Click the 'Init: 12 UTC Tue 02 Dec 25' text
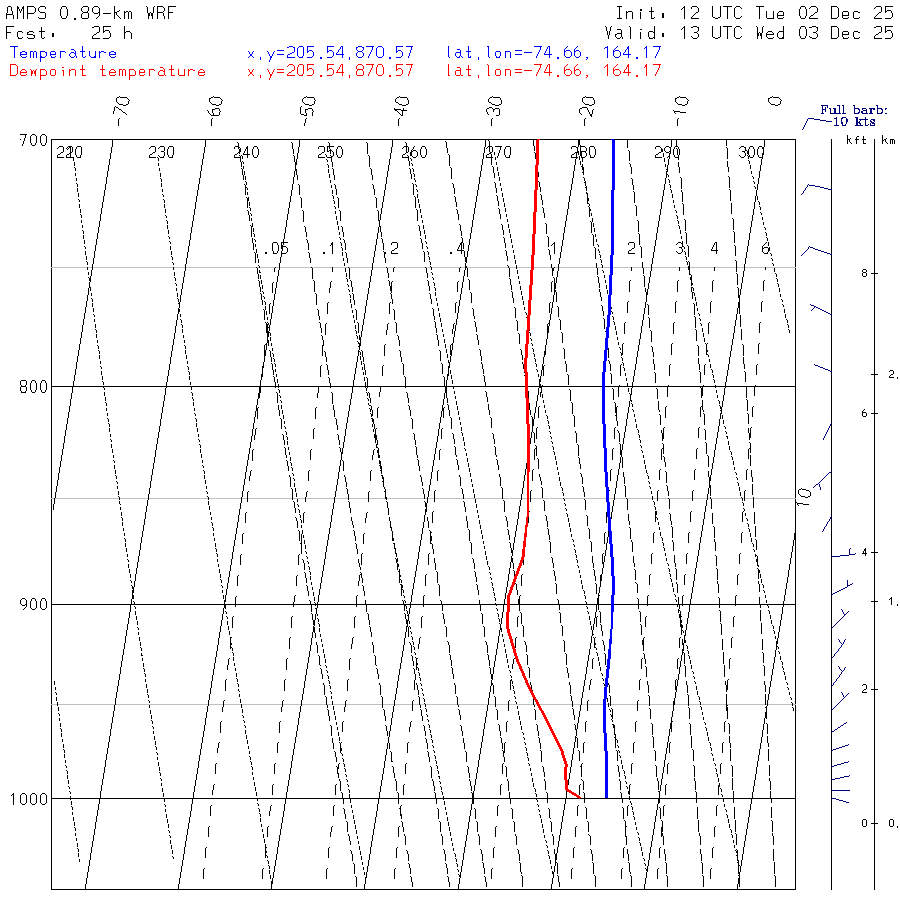900x900 pixels. (754, 13)
